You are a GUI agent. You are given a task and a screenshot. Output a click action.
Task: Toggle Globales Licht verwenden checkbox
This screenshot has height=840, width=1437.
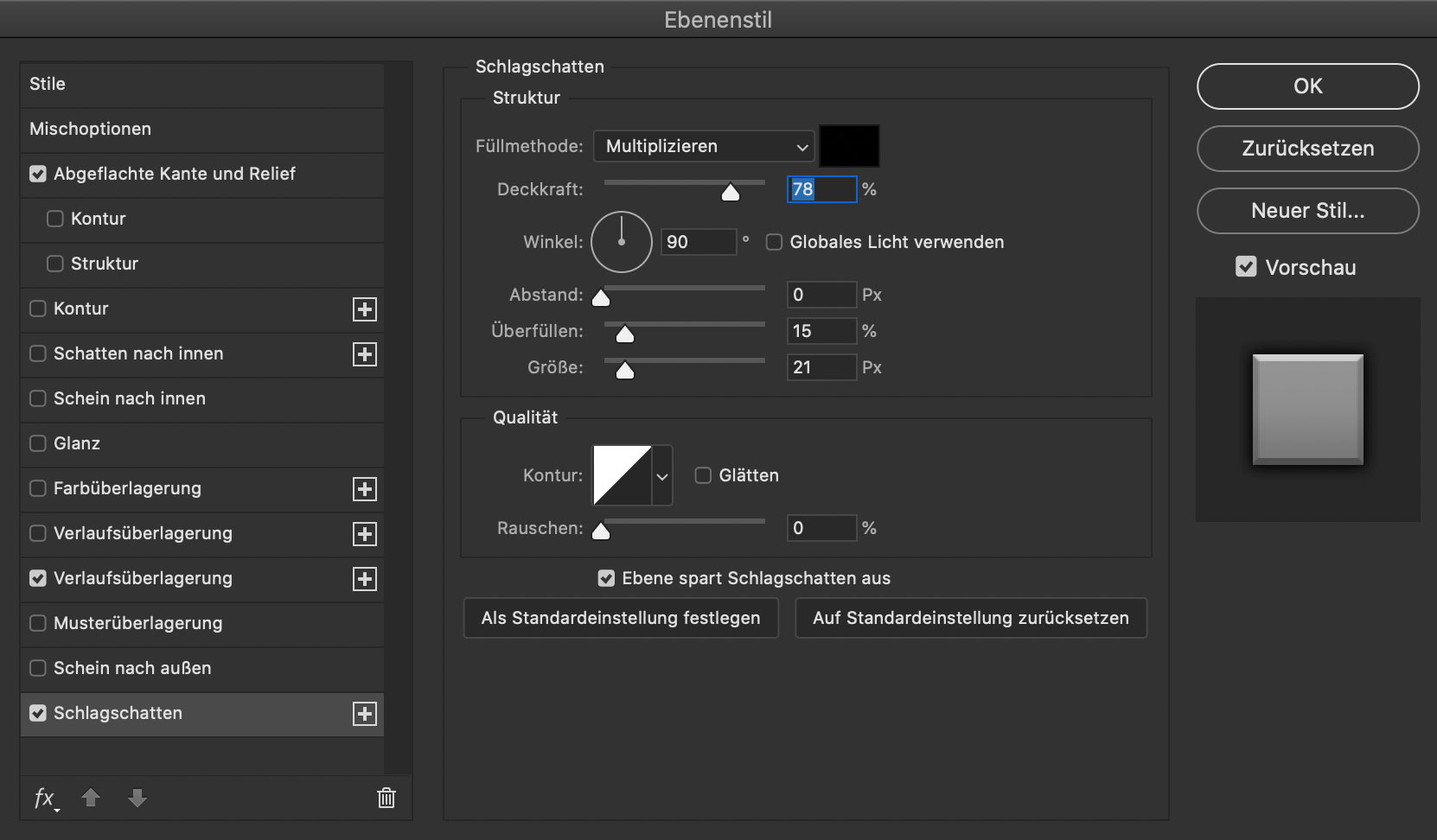coord(775,242)
